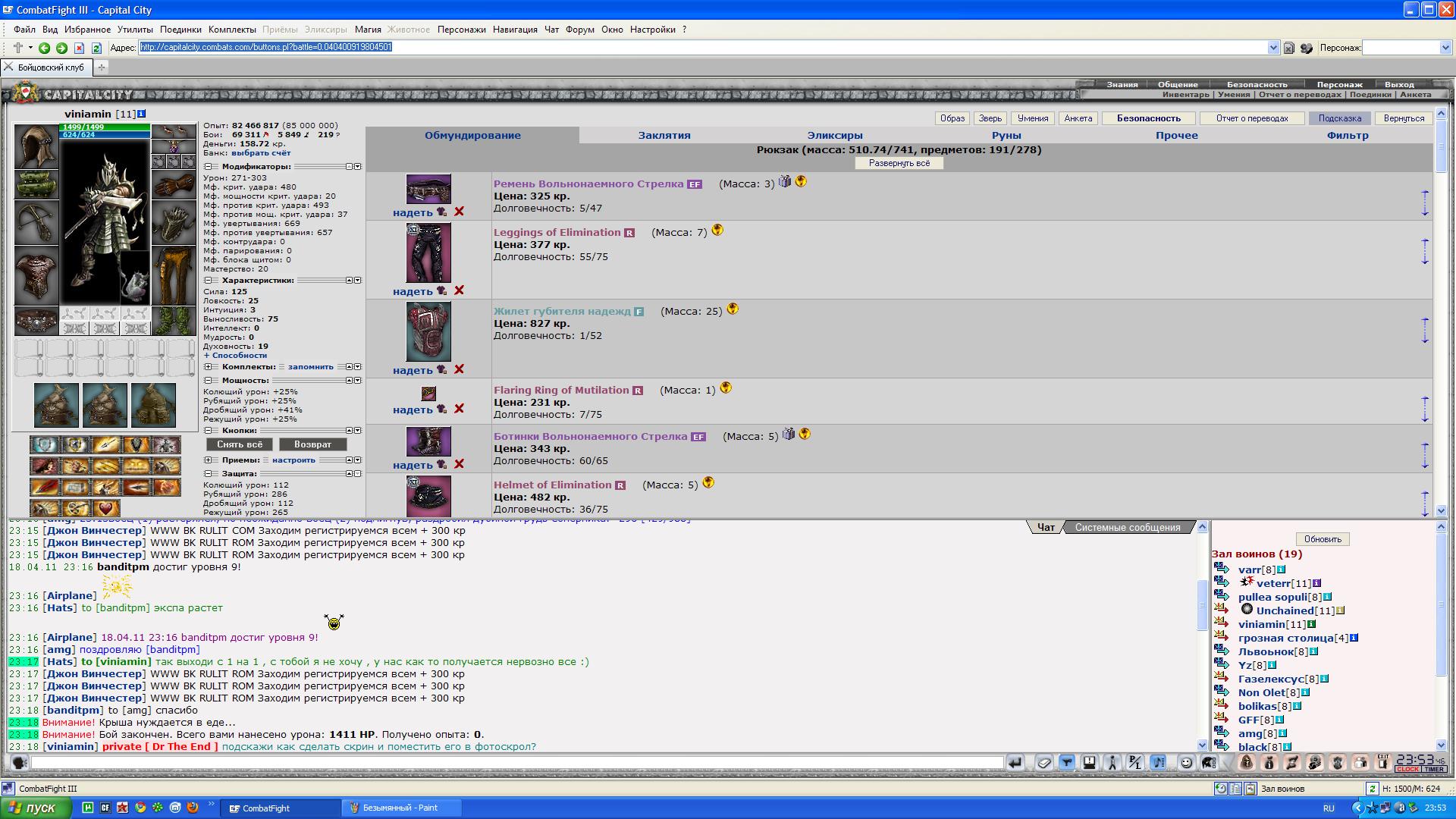Click hooded figure icon in bottom bar
This screenshot has height=819, width=1456.
1247,762
